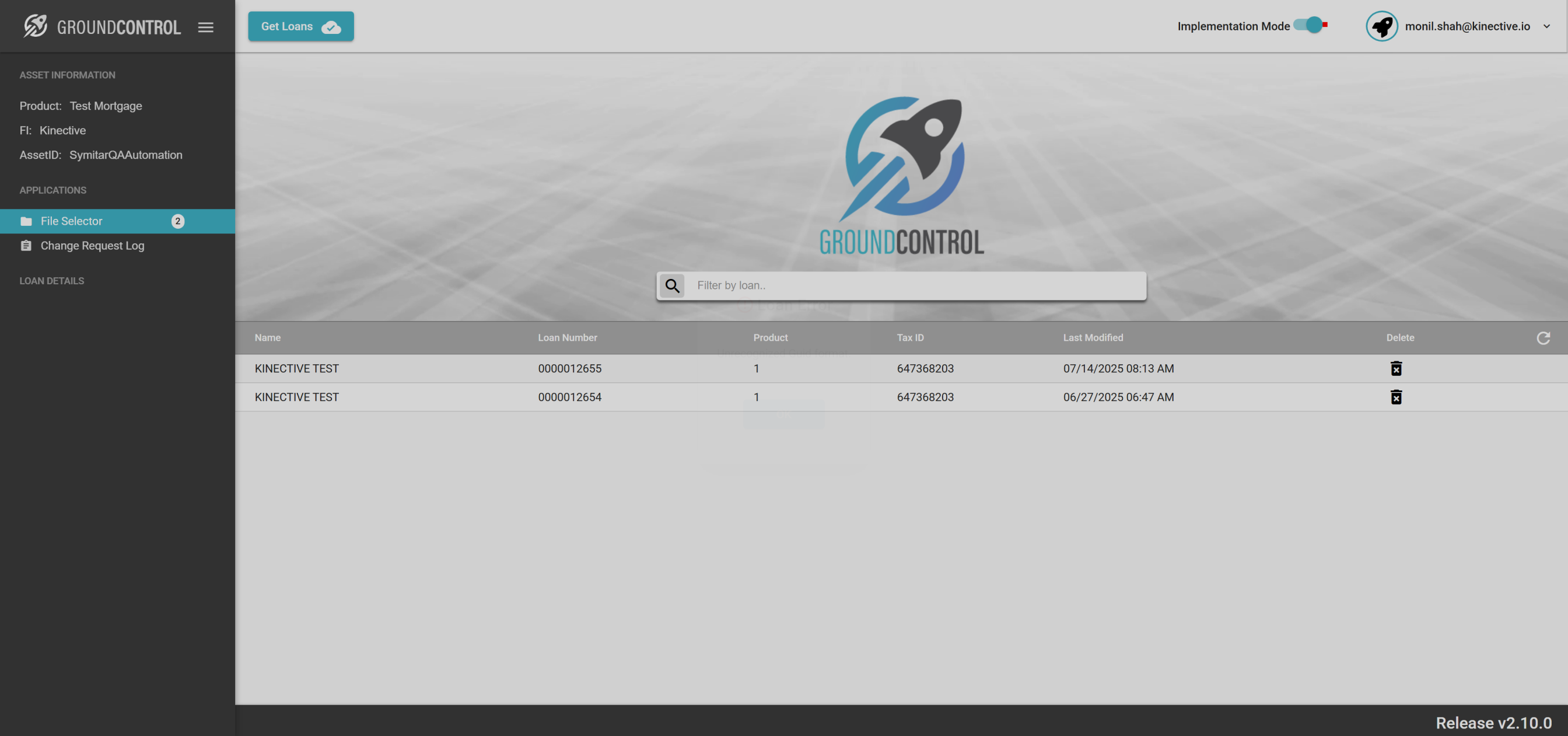Open Change Request Log
The height and width of the screenshot is (736, 1568).
[x=93, y=246]
